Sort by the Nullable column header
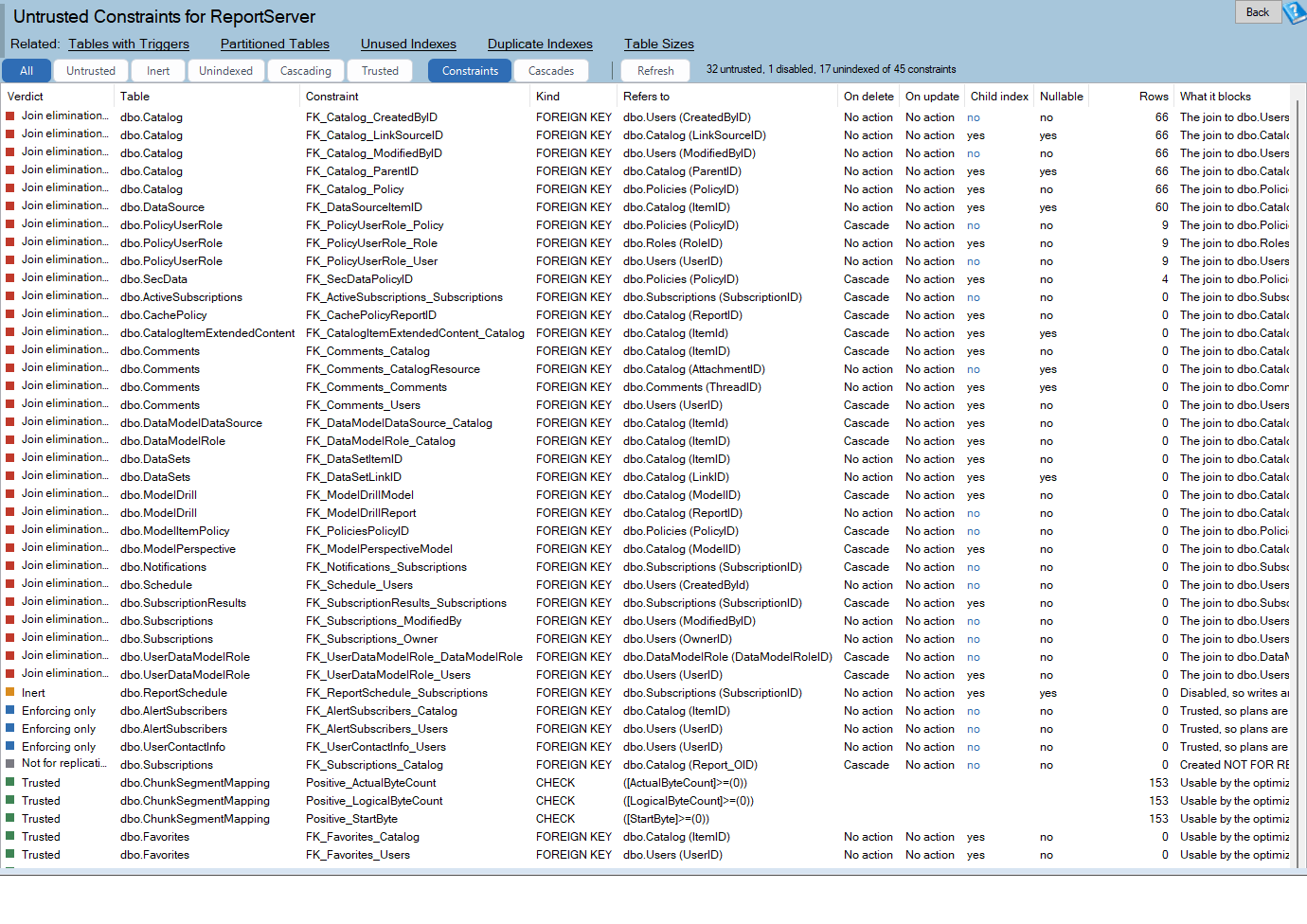The image size is (1307, 924). pos(1062,97)
